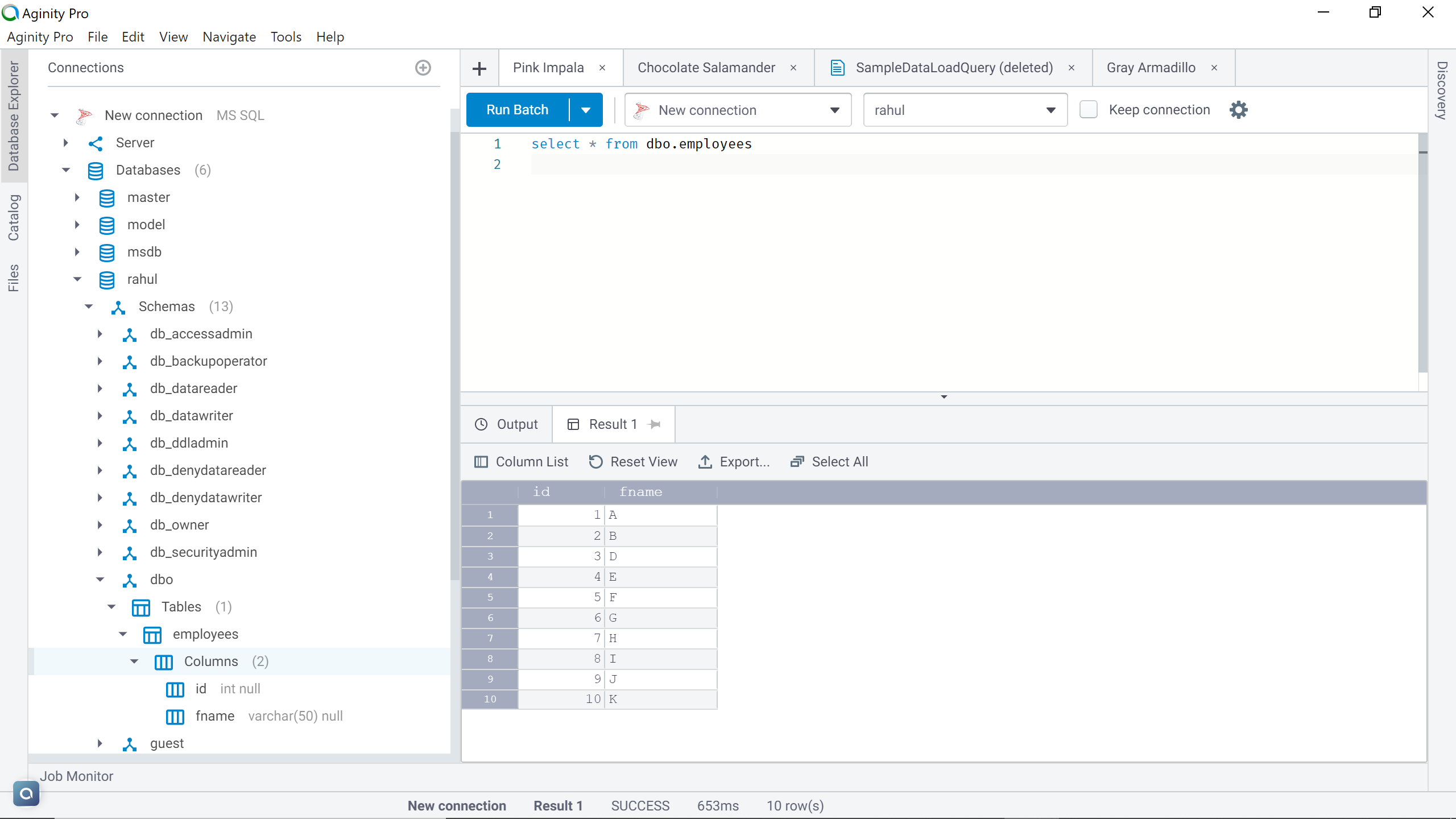Collapse the Columns tree node
This screenshot has width=1456, height=819.
[x=134, y=661]
